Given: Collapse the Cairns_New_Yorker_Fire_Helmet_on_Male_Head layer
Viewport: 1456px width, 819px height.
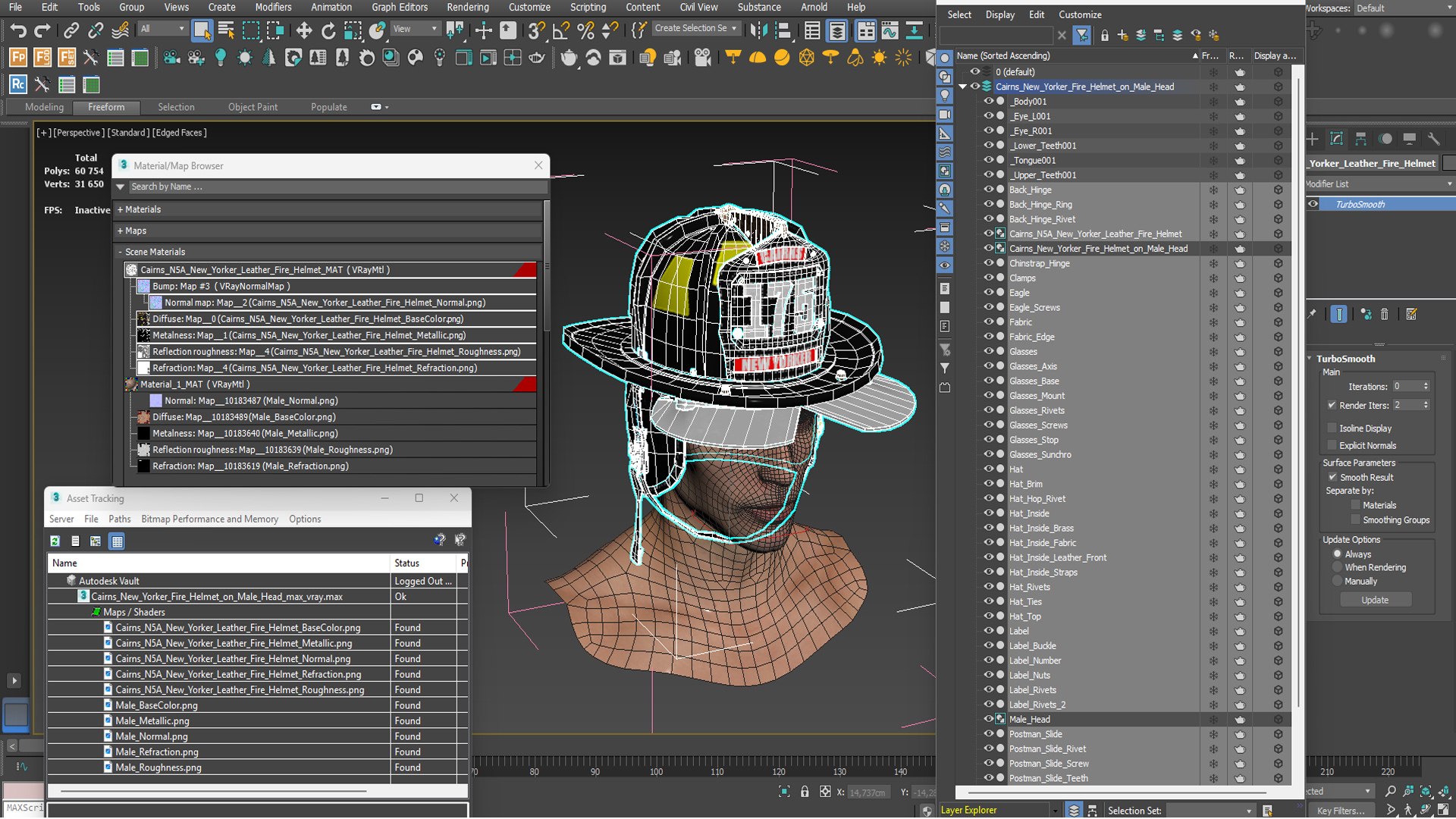Looking at the screenshot, I should (963, 86).
